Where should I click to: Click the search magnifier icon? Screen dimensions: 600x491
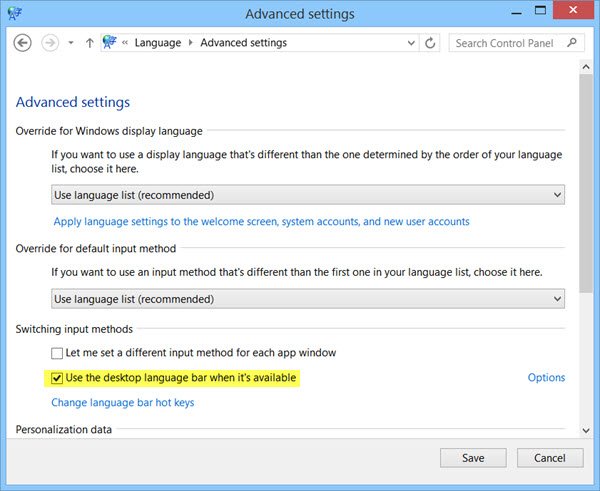(x=572, y=43)
